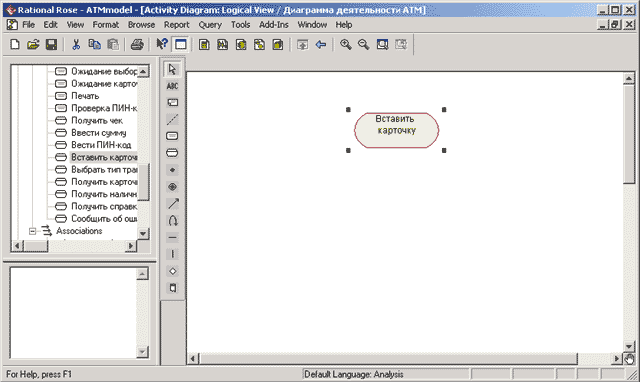Select Anchor Note to Item tool

coord(172,120)
